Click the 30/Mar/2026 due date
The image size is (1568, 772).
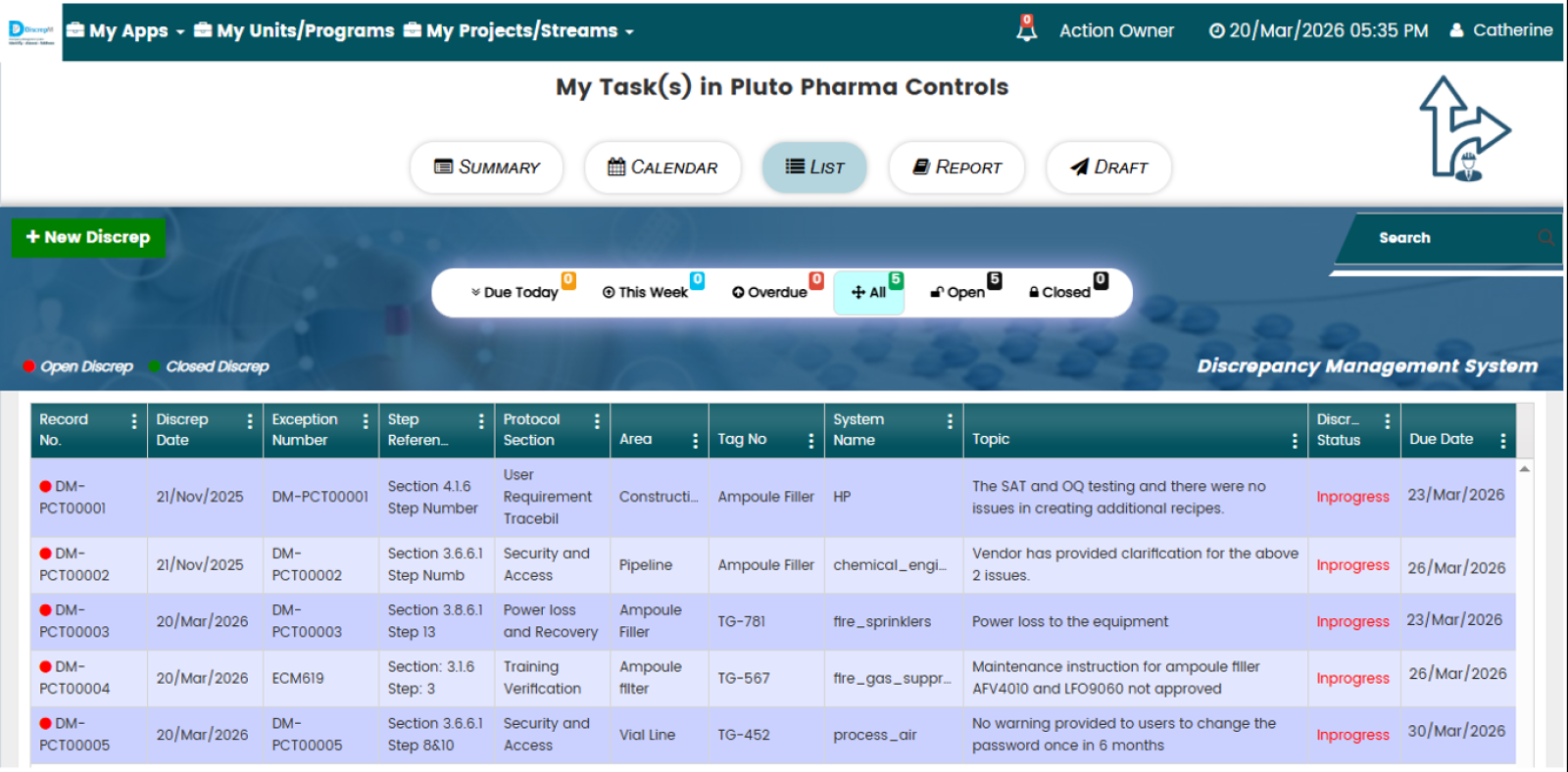1456,731
